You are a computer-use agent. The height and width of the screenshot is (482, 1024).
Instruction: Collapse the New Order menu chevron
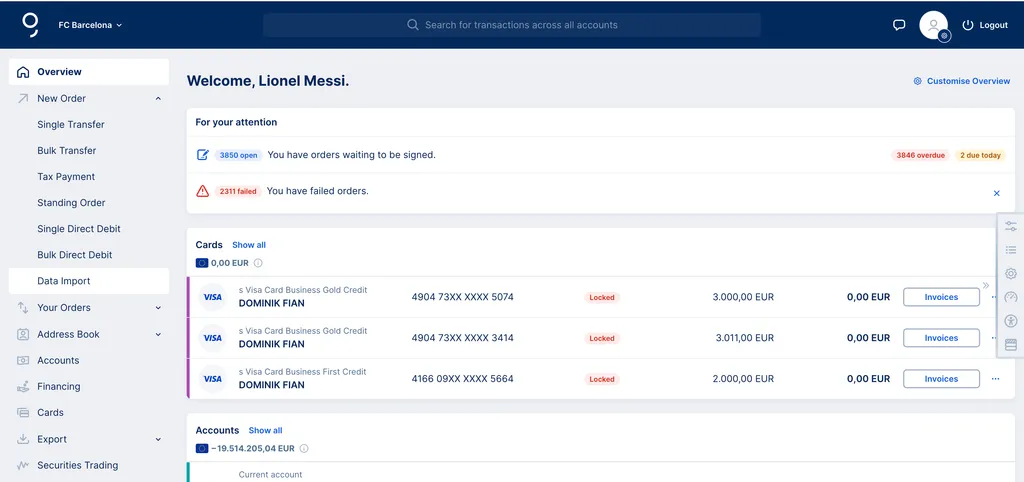point(158,99)
